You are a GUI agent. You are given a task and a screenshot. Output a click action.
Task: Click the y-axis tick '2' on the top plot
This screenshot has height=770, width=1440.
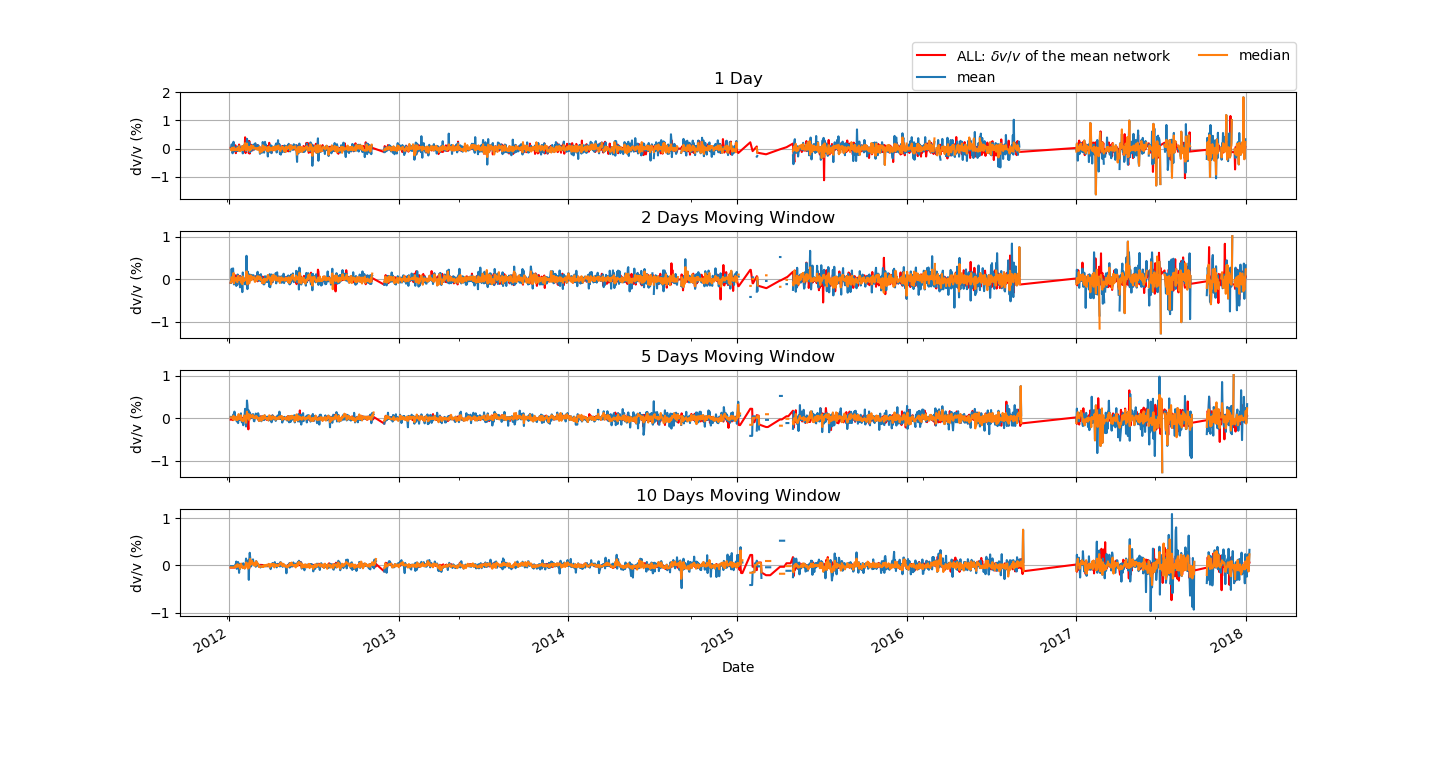[168, 93]
